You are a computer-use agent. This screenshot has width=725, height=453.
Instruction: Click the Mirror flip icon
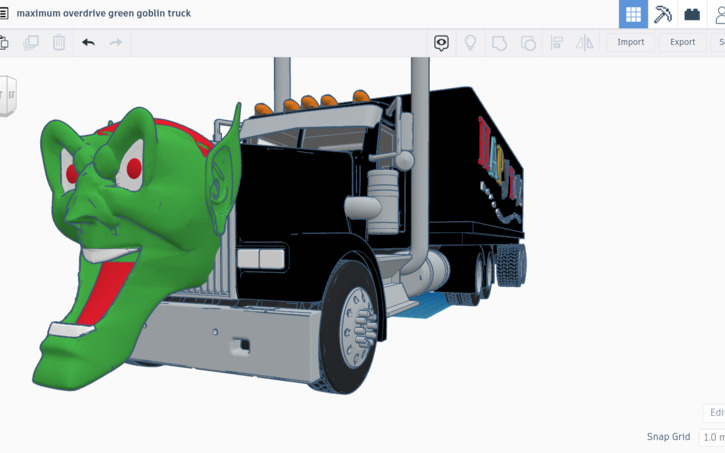584,43
